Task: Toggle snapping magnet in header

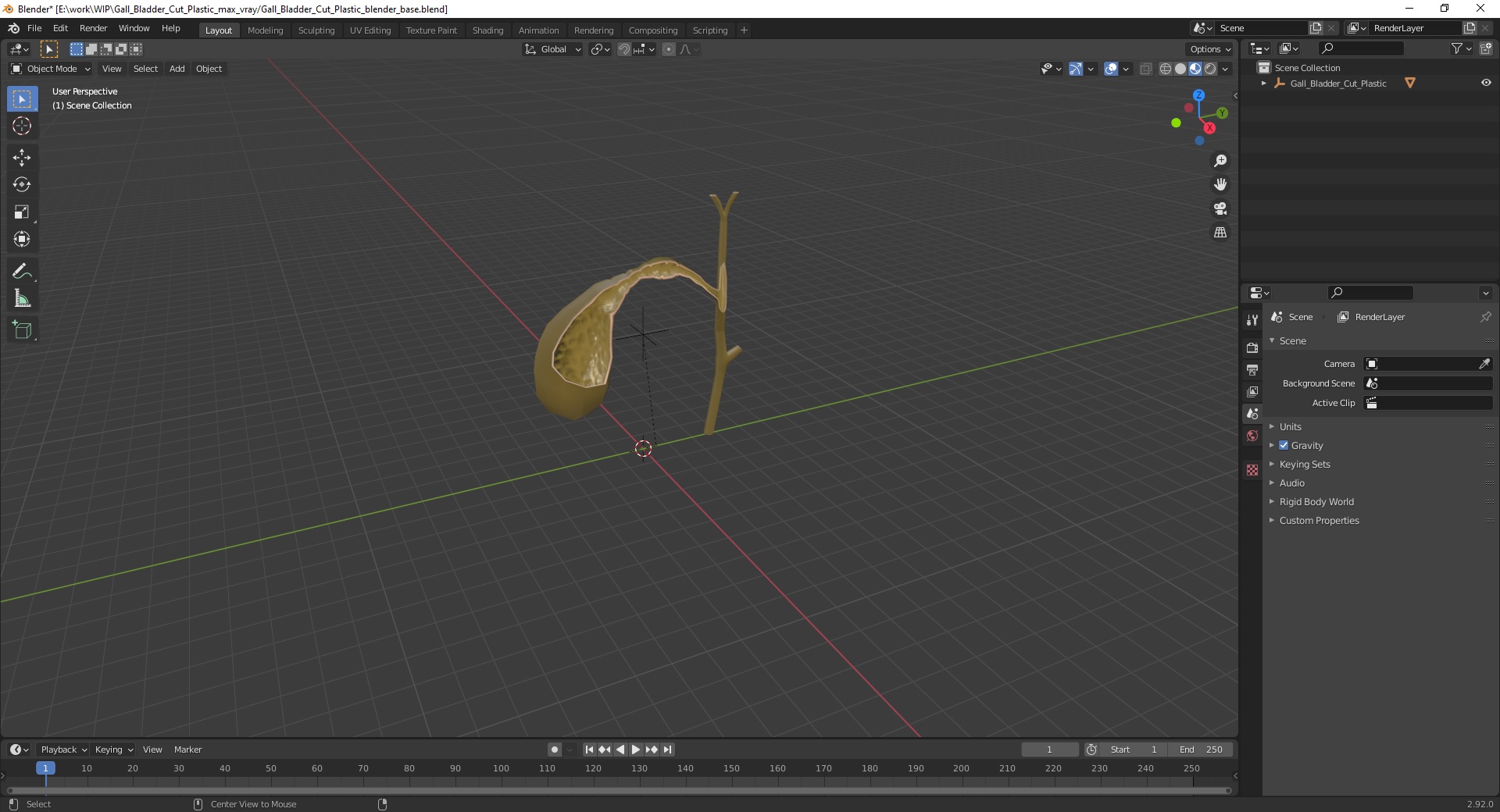Action: [623, 49]
